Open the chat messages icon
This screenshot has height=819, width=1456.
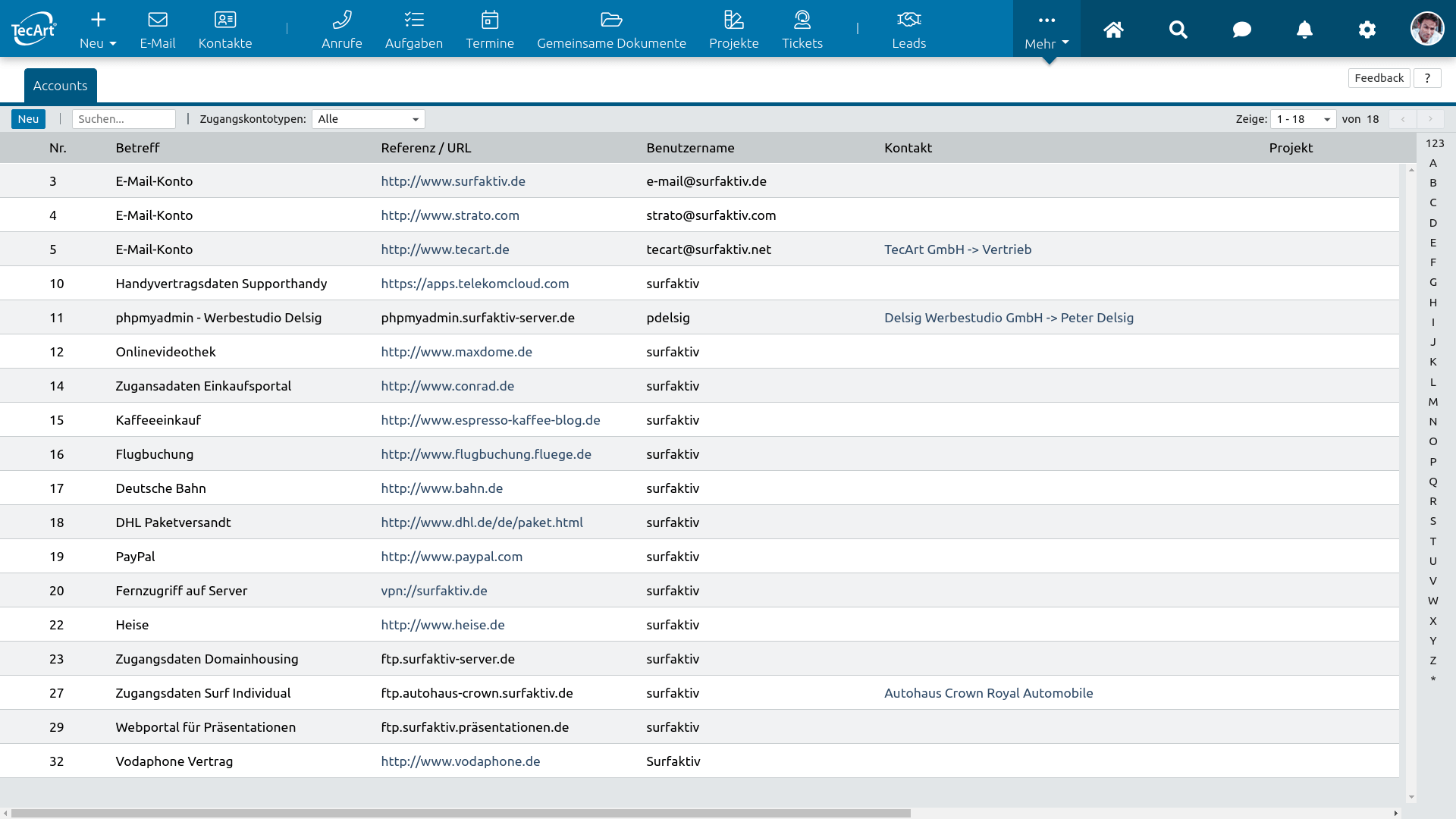pos(1241,30)
